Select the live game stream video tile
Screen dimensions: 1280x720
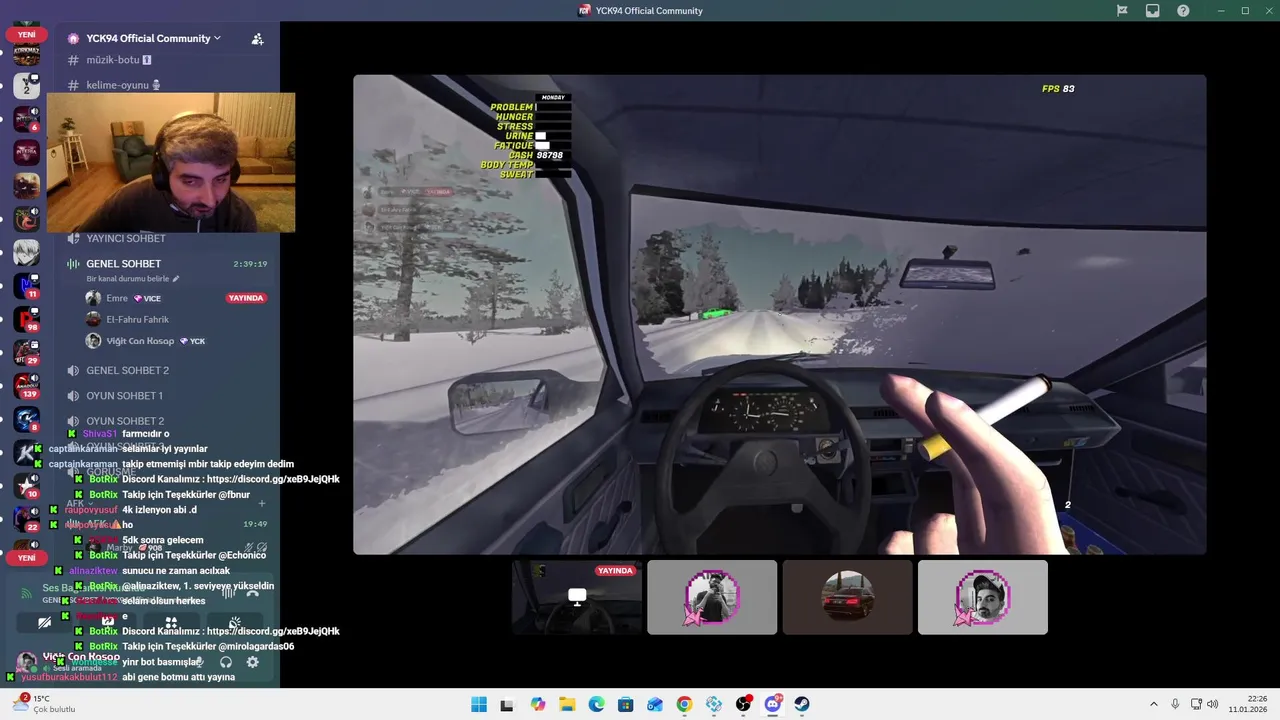(x=779, y=314)
